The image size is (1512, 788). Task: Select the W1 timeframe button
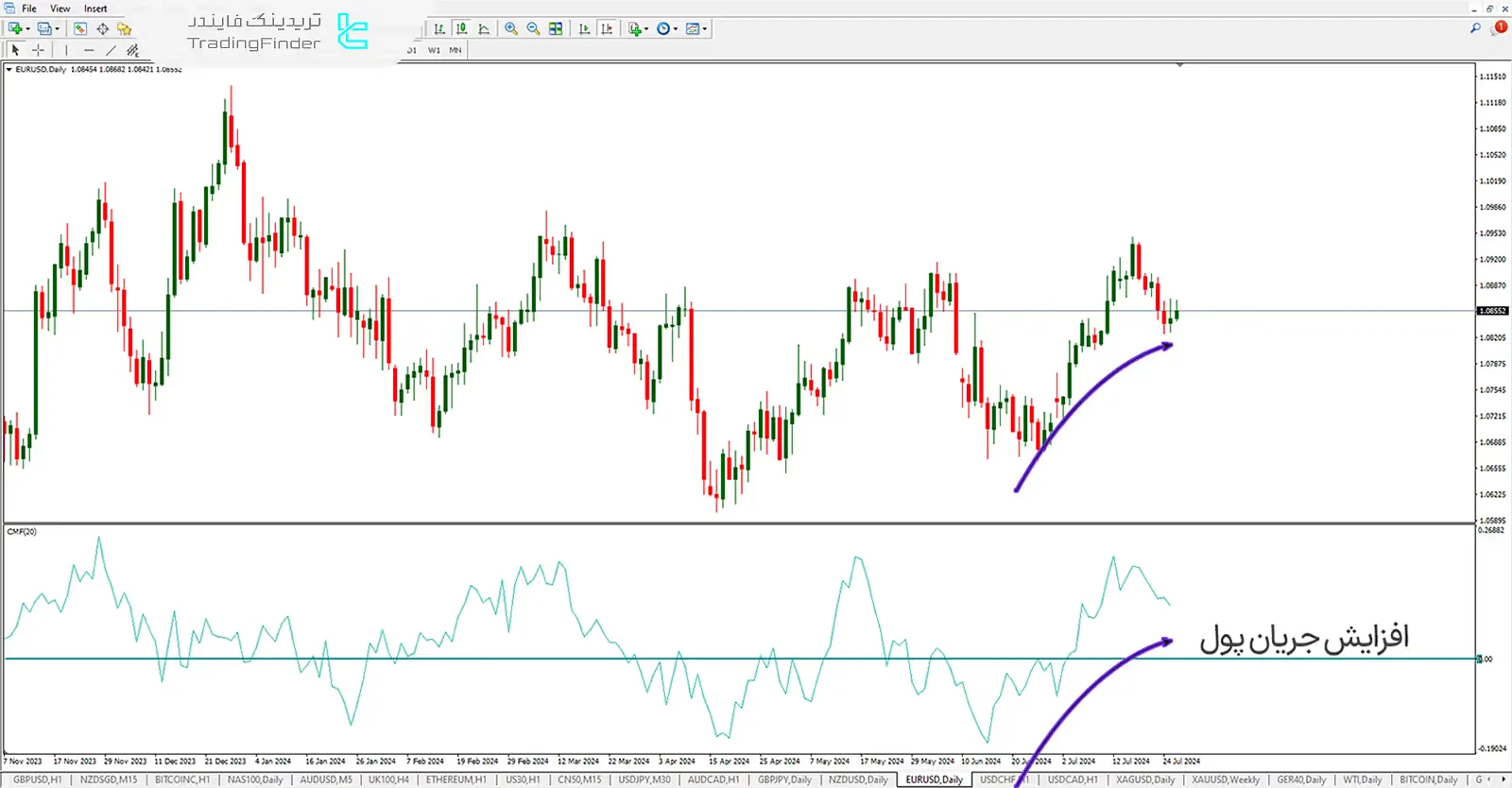pos(434,50)
